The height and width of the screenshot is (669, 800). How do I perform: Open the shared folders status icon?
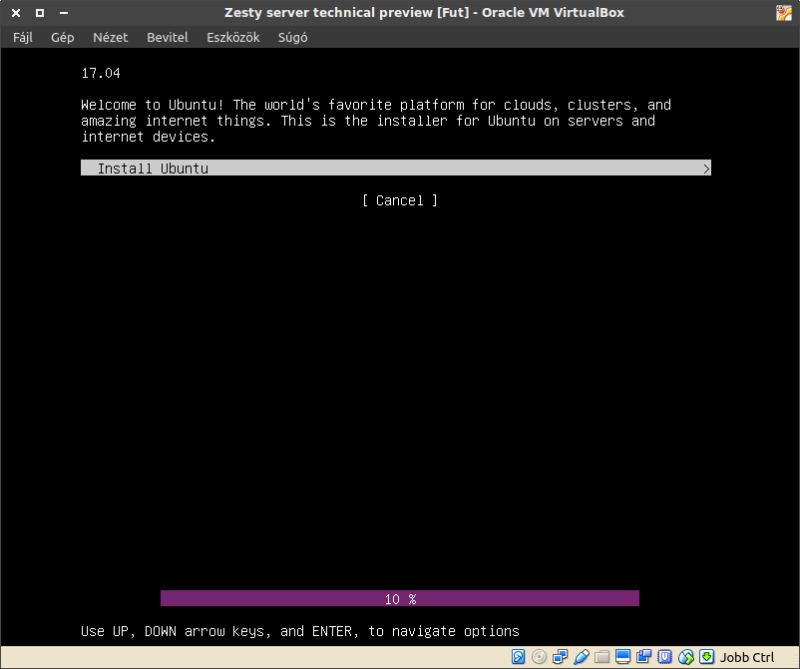point(602,657)
